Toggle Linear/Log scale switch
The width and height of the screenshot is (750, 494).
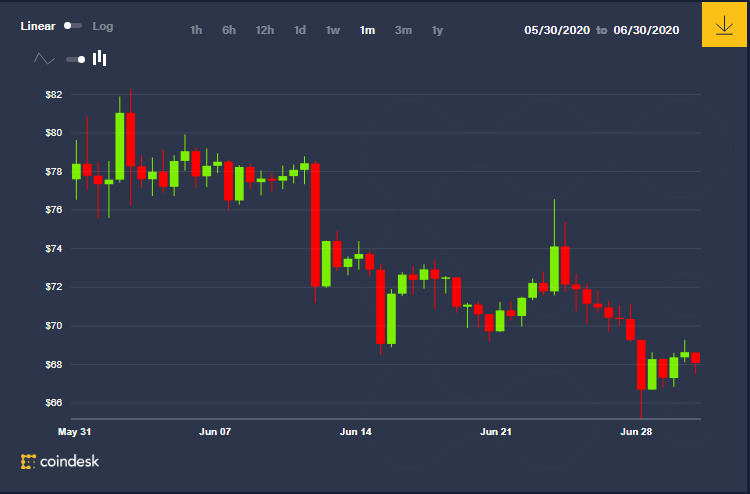73,26
